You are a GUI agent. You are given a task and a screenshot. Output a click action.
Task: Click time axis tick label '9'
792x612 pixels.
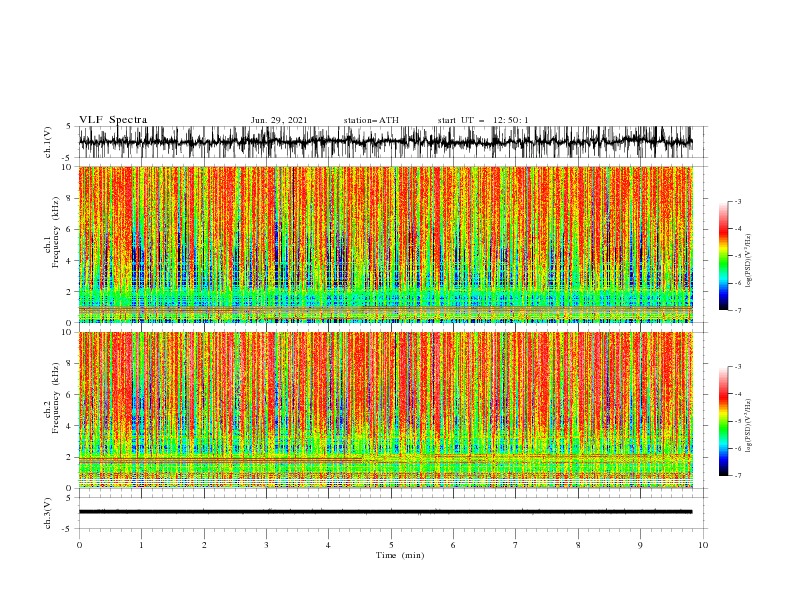pos(640,545)
